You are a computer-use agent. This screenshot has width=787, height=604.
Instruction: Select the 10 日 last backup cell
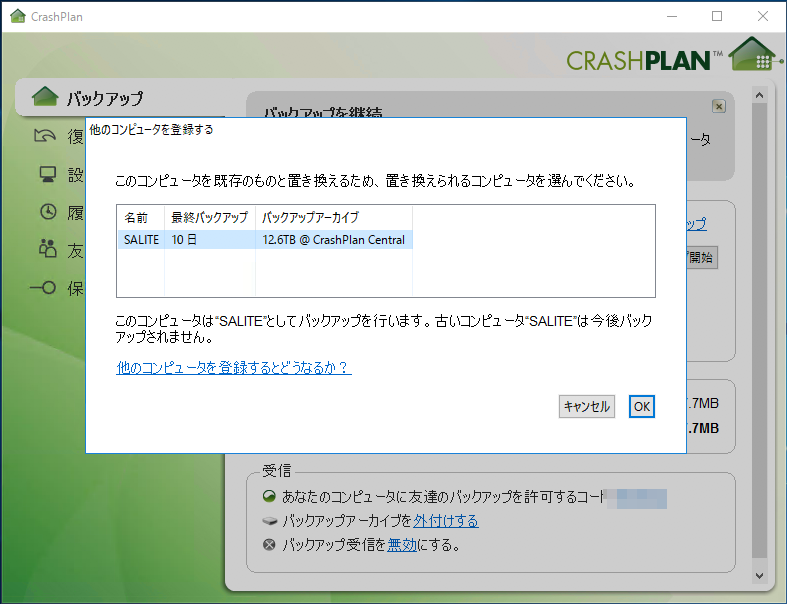point(210,239)
